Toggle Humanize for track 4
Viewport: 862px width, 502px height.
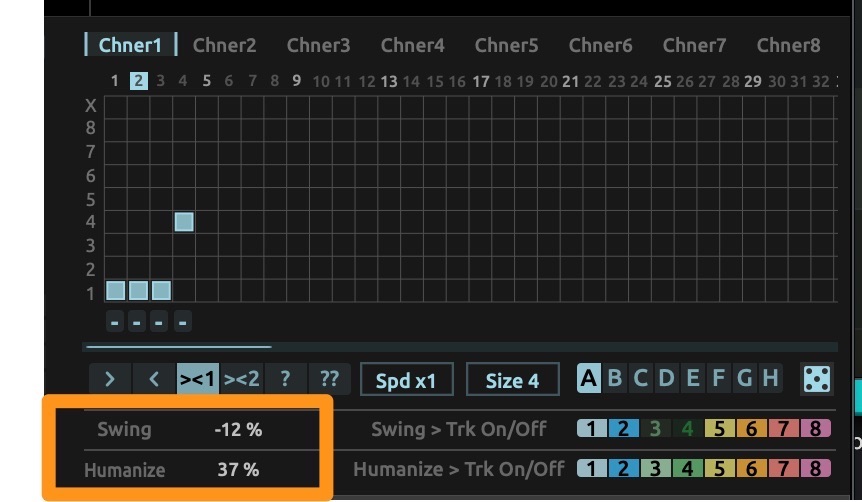[688, 468]
